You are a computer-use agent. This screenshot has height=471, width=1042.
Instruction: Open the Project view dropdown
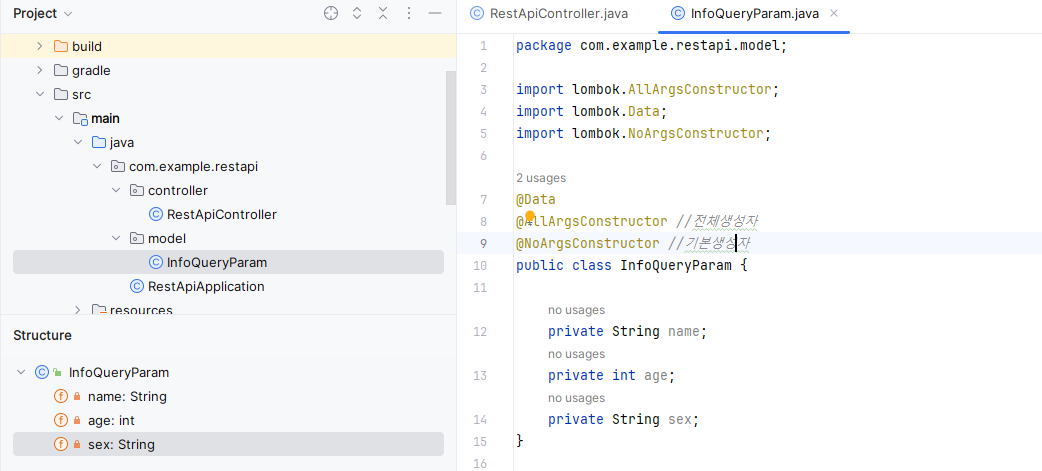(x=43, y=13)
